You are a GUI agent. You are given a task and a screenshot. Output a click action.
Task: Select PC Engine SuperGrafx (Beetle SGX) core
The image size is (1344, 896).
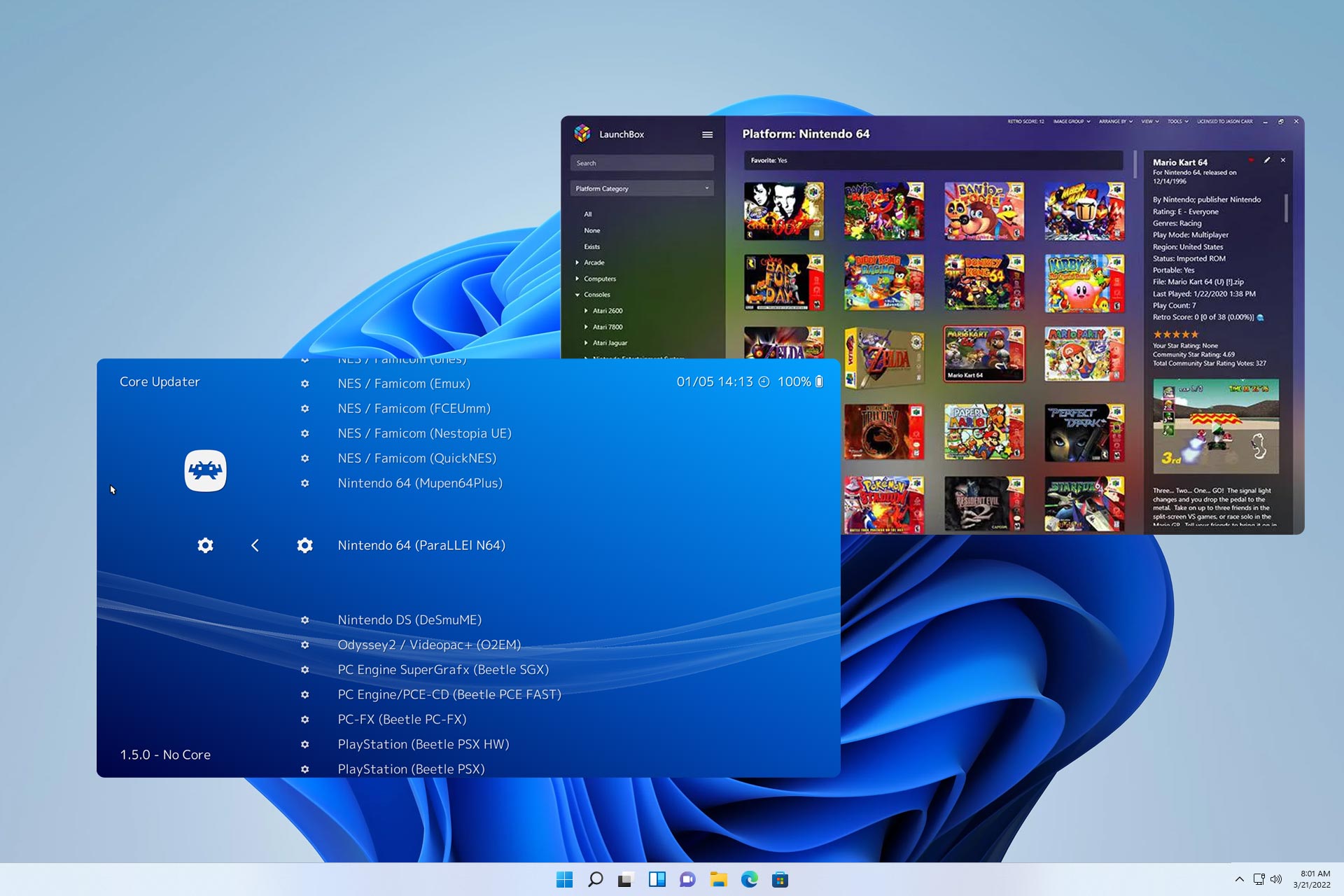point(443,670)
